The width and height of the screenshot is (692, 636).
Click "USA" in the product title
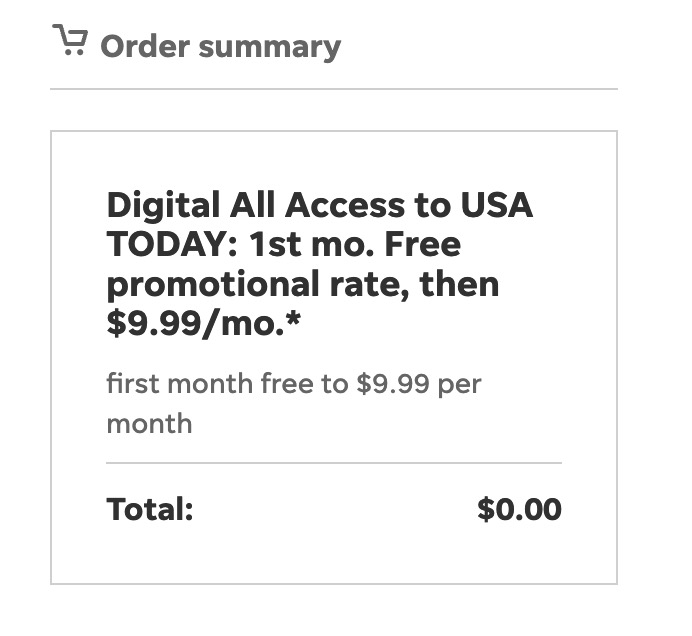pyautogui.click(x=497, y=206)
